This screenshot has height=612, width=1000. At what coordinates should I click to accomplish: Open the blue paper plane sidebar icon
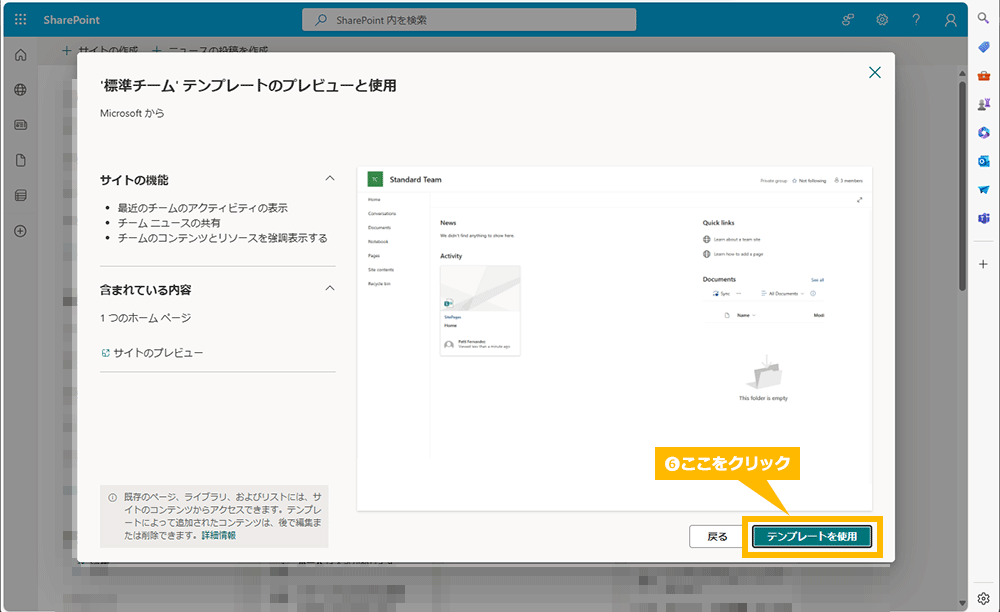[983, 190]
